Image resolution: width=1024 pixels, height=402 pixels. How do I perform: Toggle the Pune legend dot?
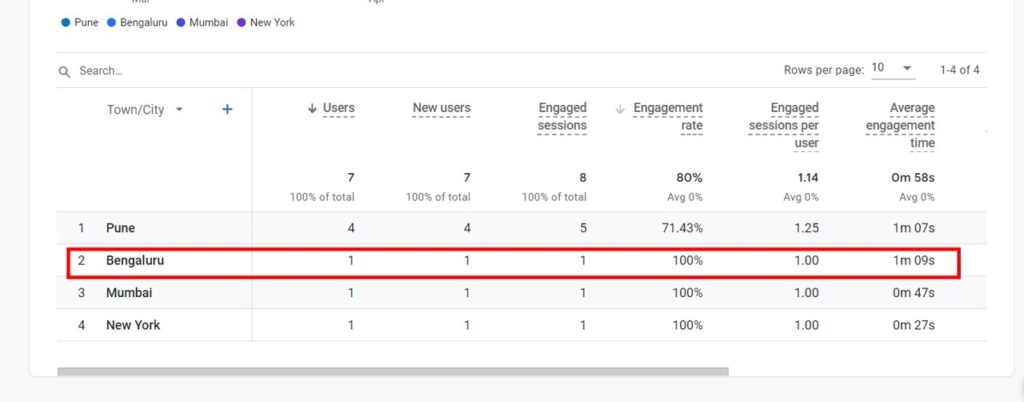(66, 22)
